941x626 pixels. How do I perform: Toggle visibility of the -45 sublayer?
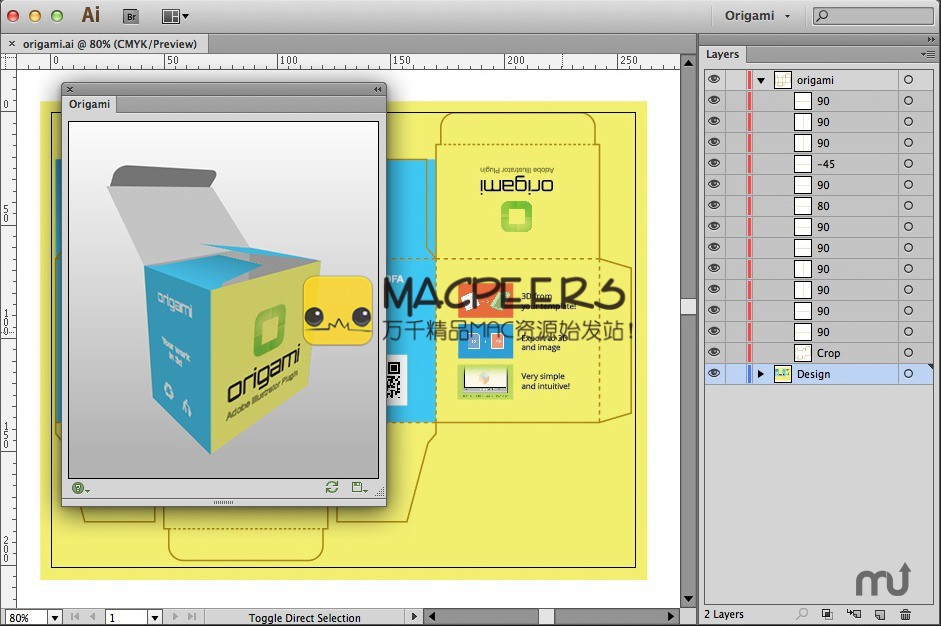point(714,164)
